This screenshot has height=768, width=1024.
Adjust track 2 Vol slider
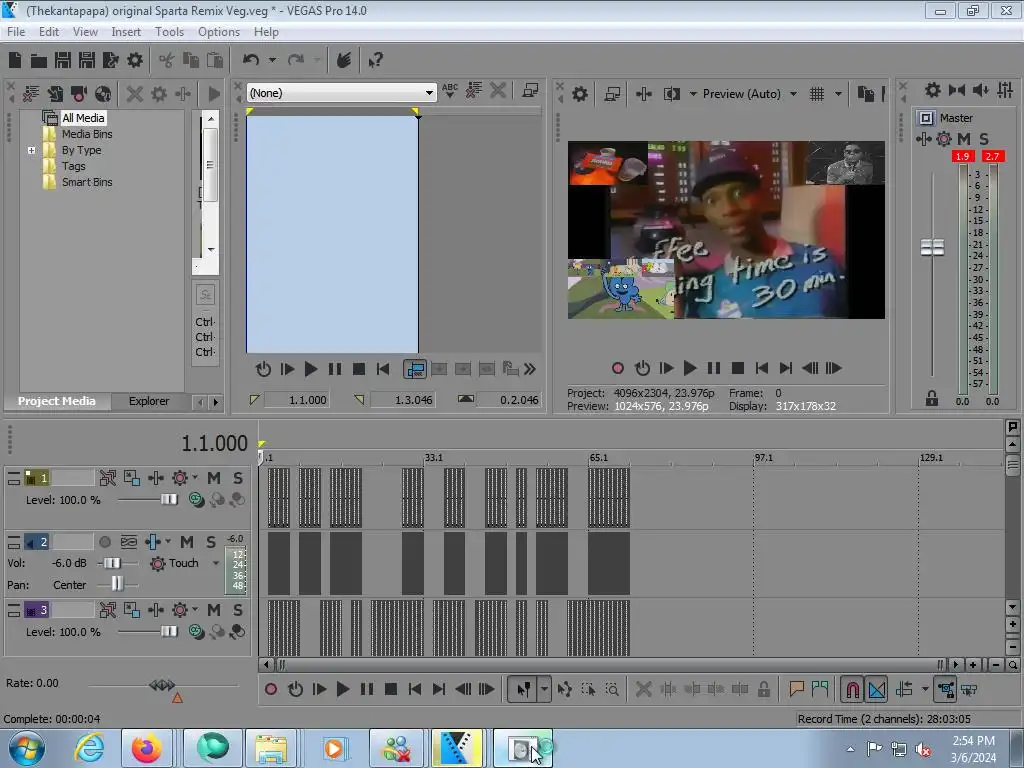point(112,563)
